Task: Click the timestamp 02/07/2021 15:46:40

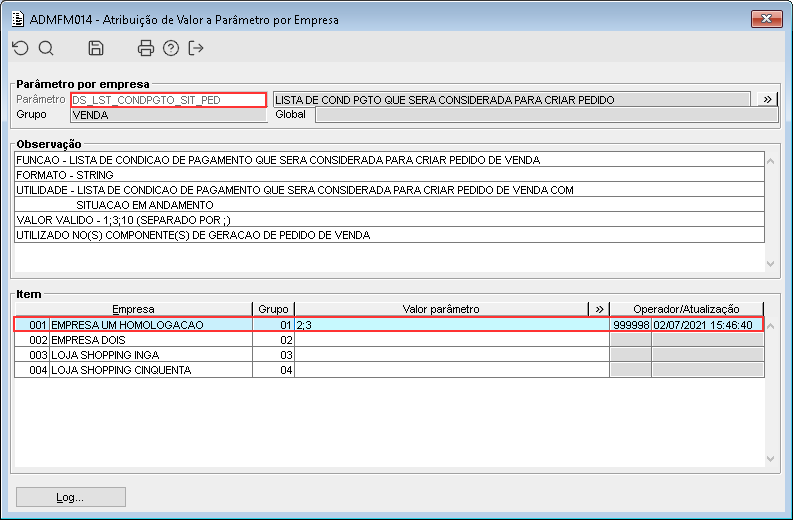Action: coord(707,325)
